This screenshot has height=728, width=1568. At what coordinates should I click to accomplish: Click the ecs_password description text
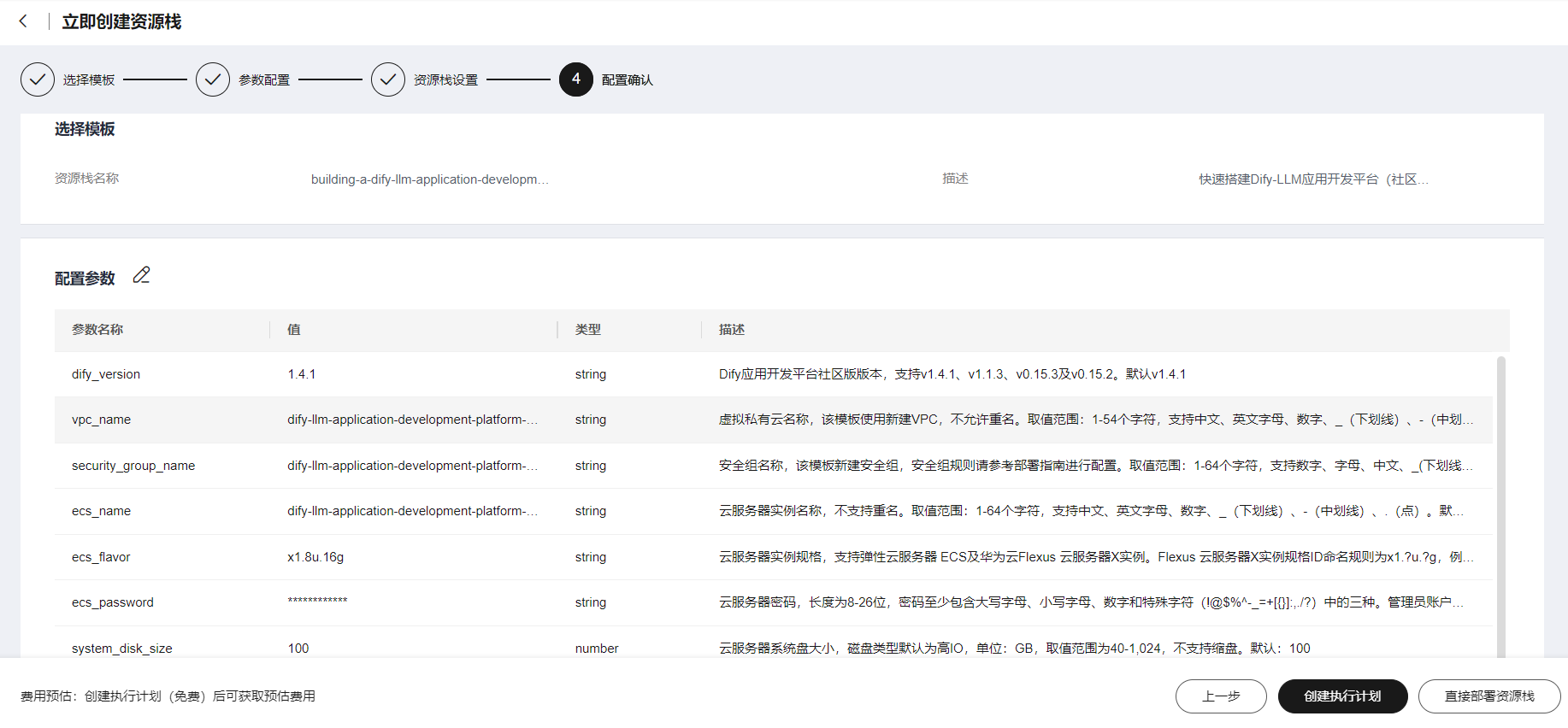1092,602
